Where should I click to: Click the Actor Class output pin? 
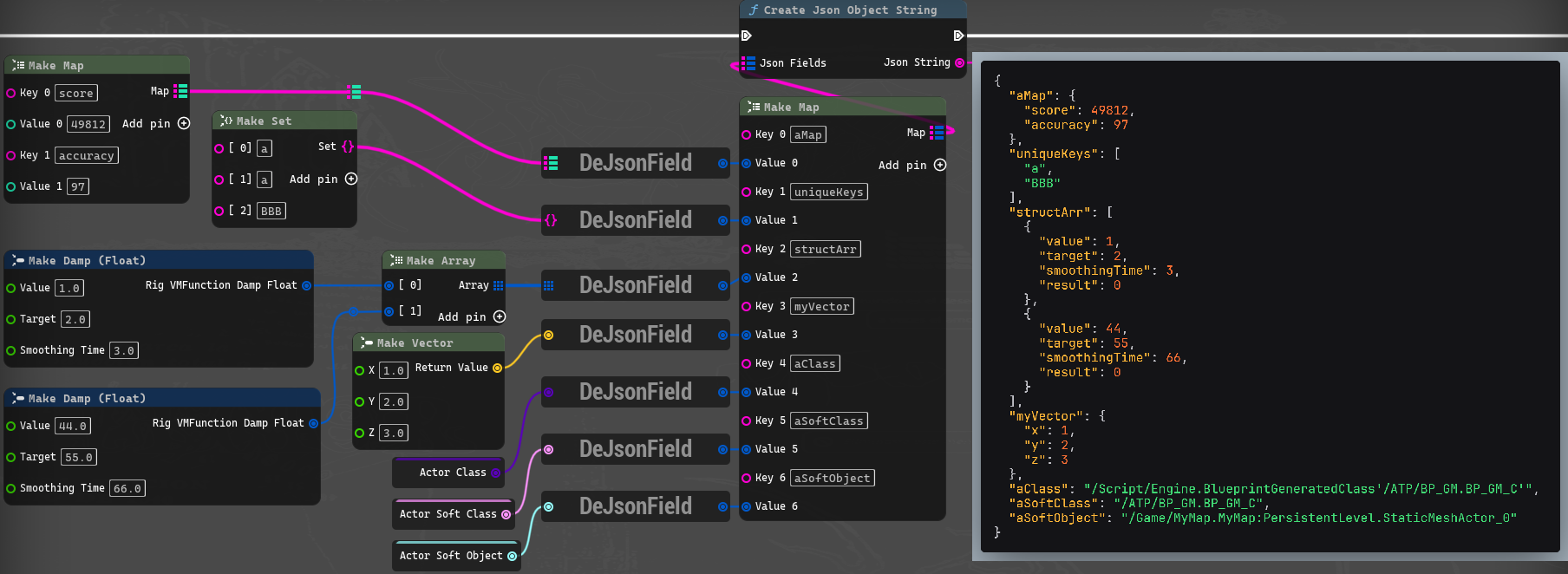495,473
